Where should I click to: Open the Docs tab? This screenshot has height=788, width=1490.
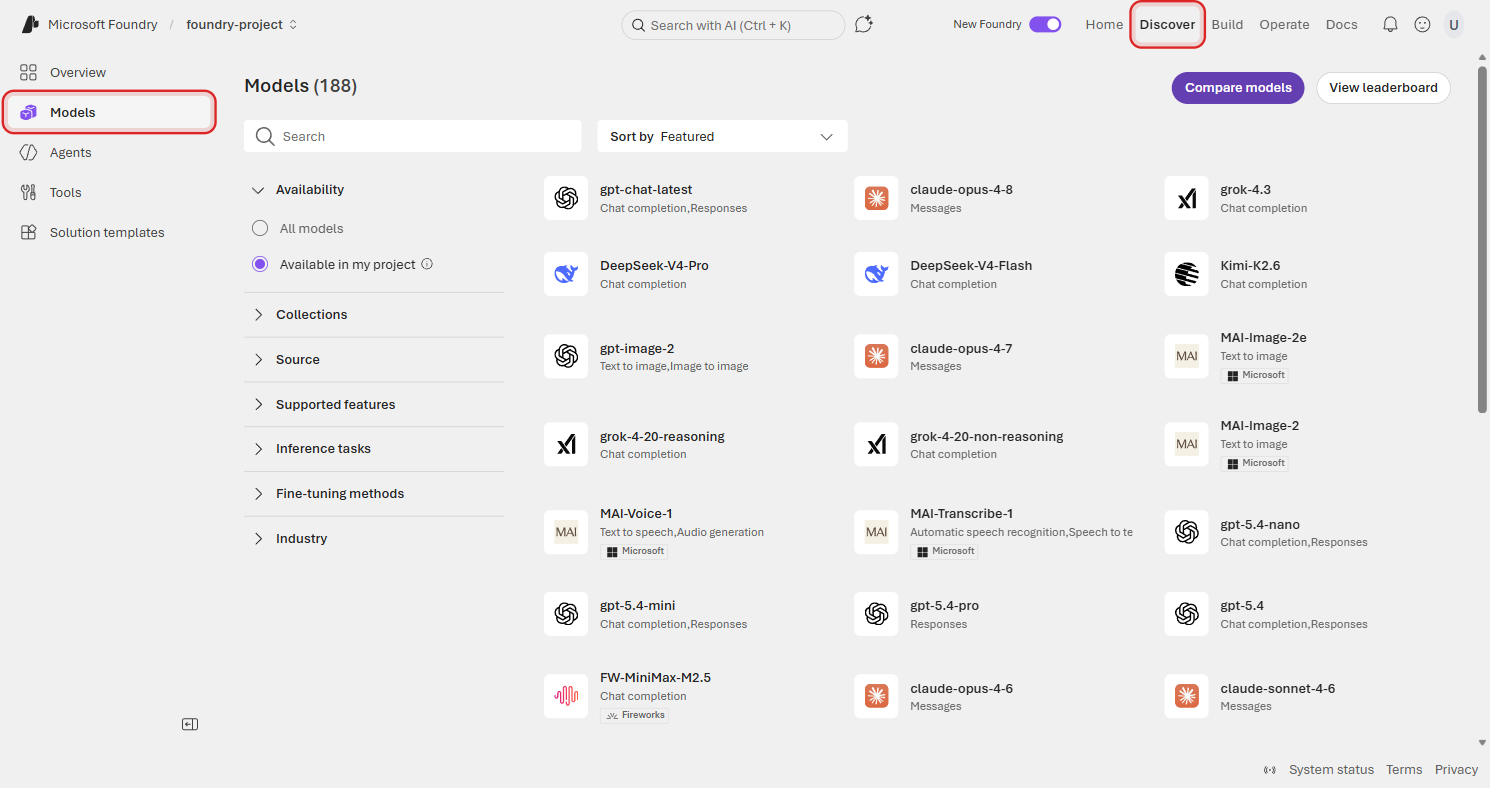click(x=1341, y=25)
